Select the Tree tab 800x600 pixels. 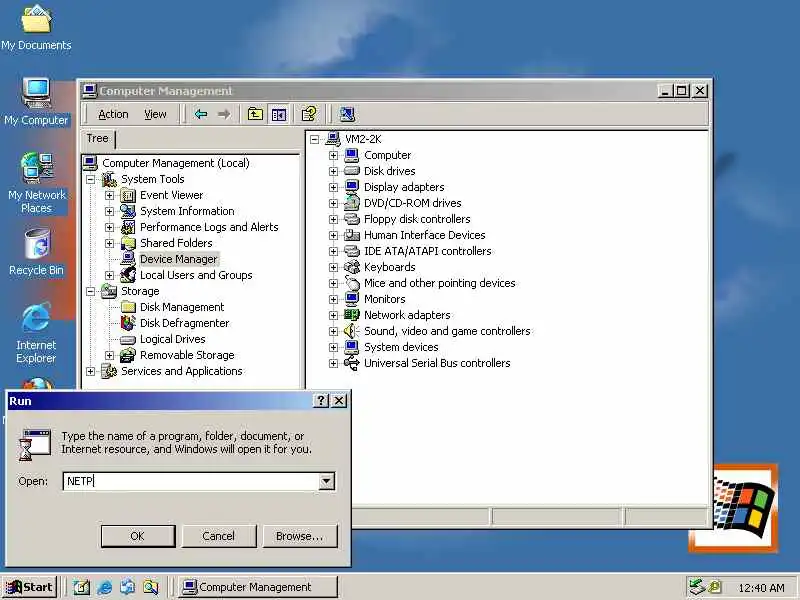97,138
